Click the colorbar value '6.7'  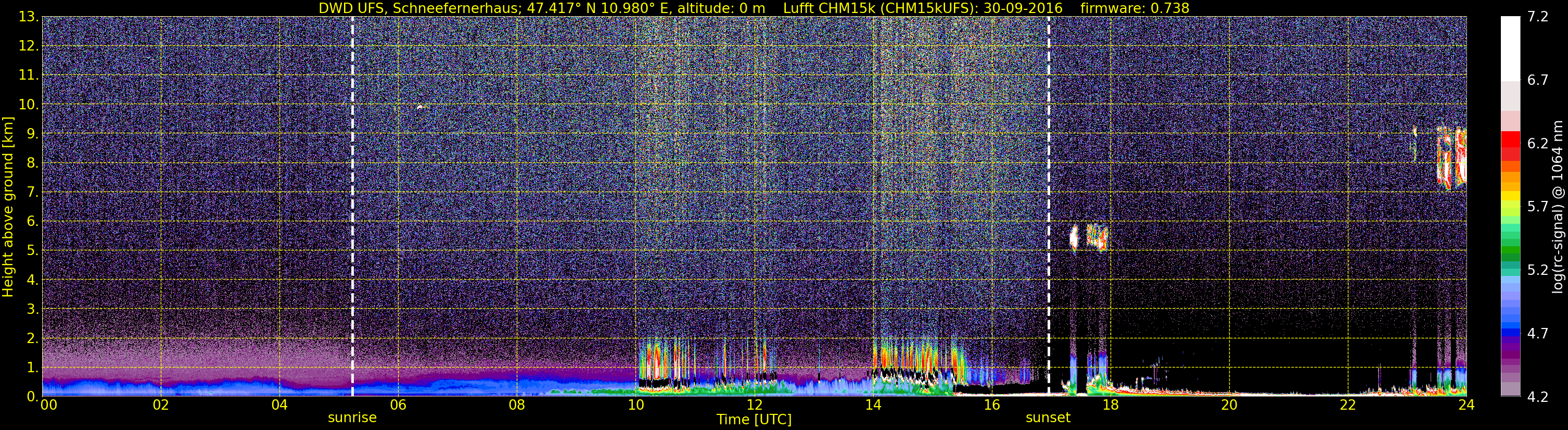[x=1538, y=80]
